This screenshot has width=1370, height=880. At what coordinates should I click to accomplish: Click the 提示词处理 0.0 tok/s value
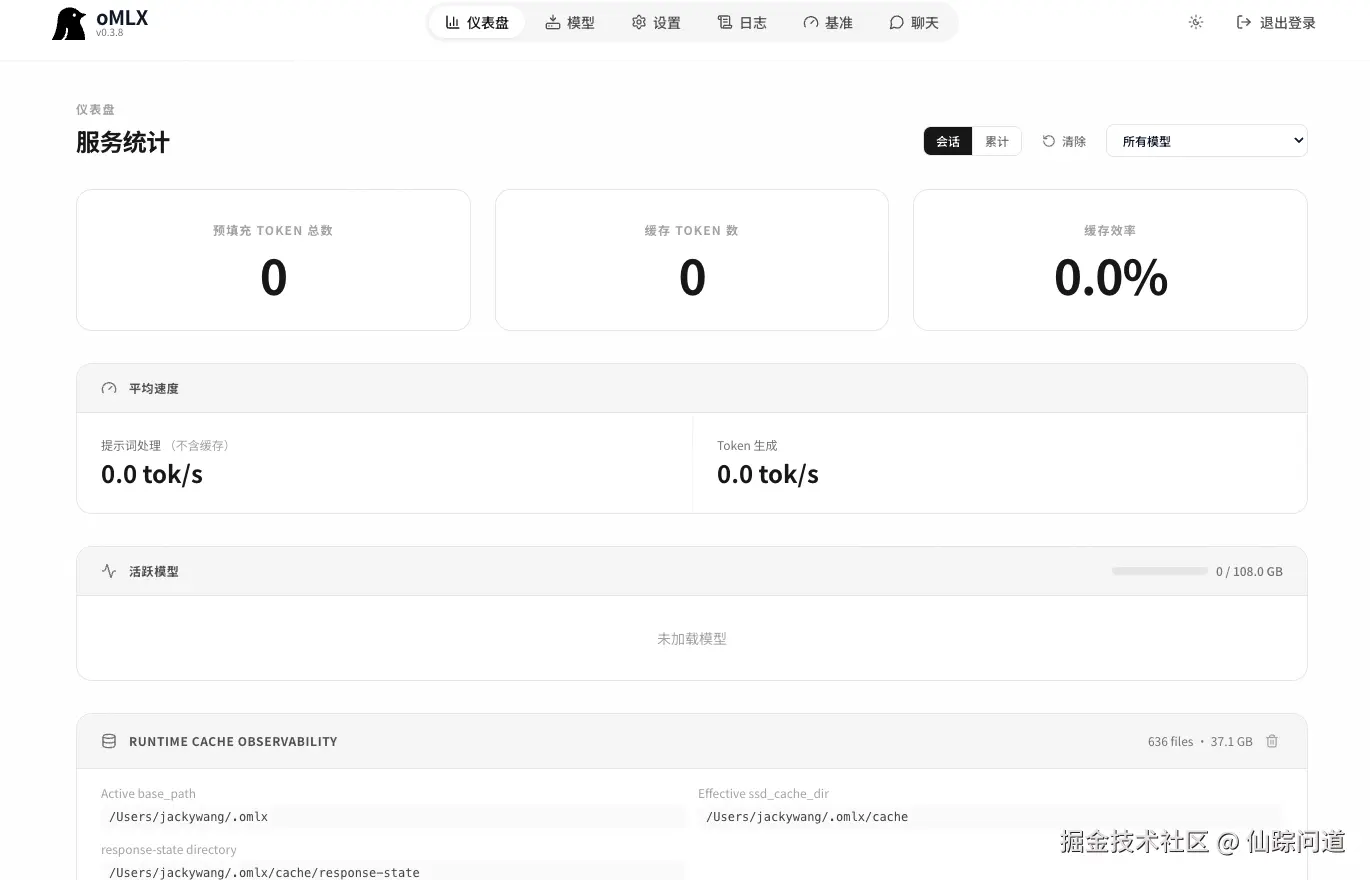click(152, 474)
